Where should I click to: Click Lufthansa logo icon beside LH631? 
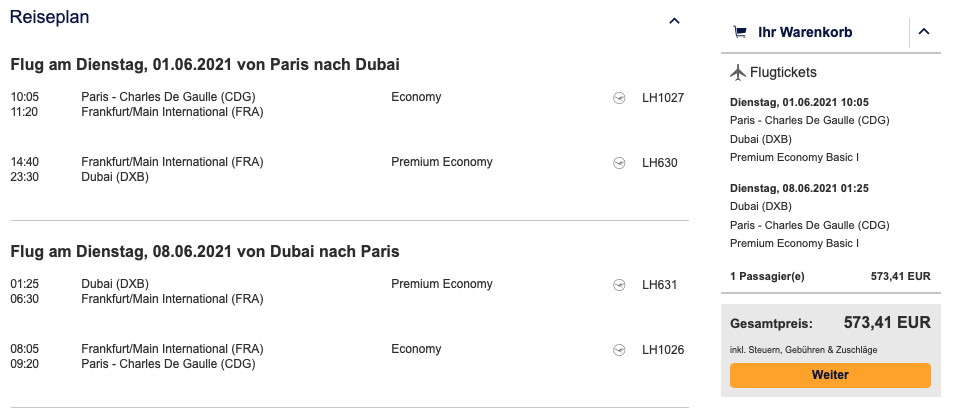[x=619, y=285]
